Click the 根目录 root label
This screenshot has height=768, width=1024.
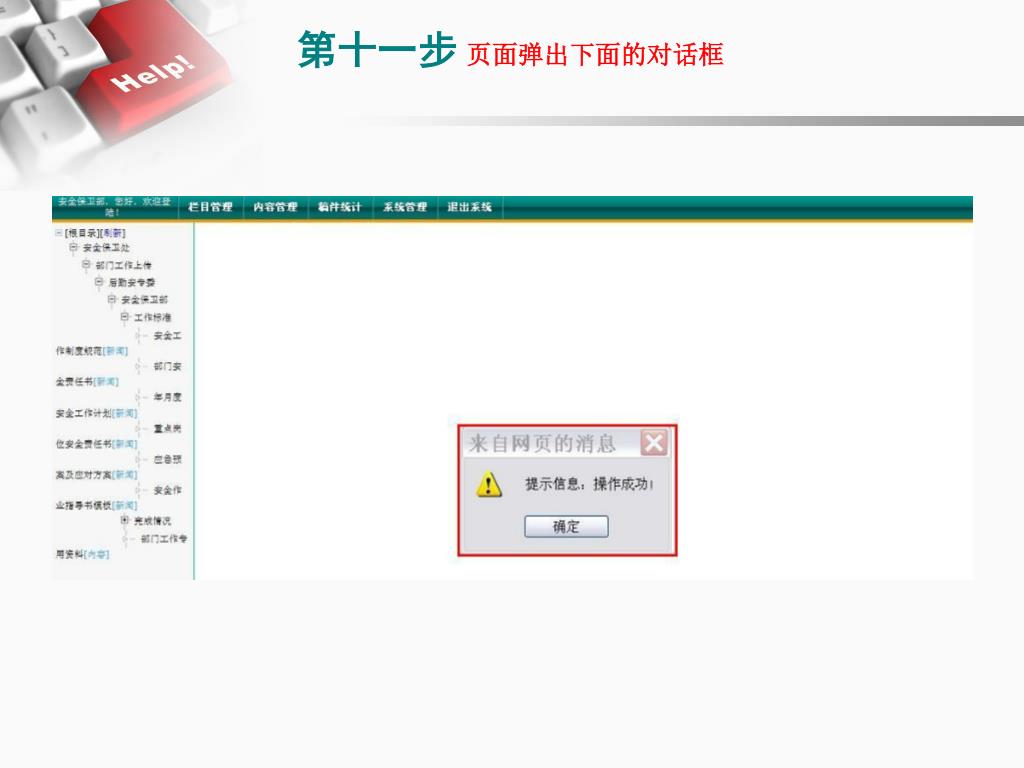82,233
